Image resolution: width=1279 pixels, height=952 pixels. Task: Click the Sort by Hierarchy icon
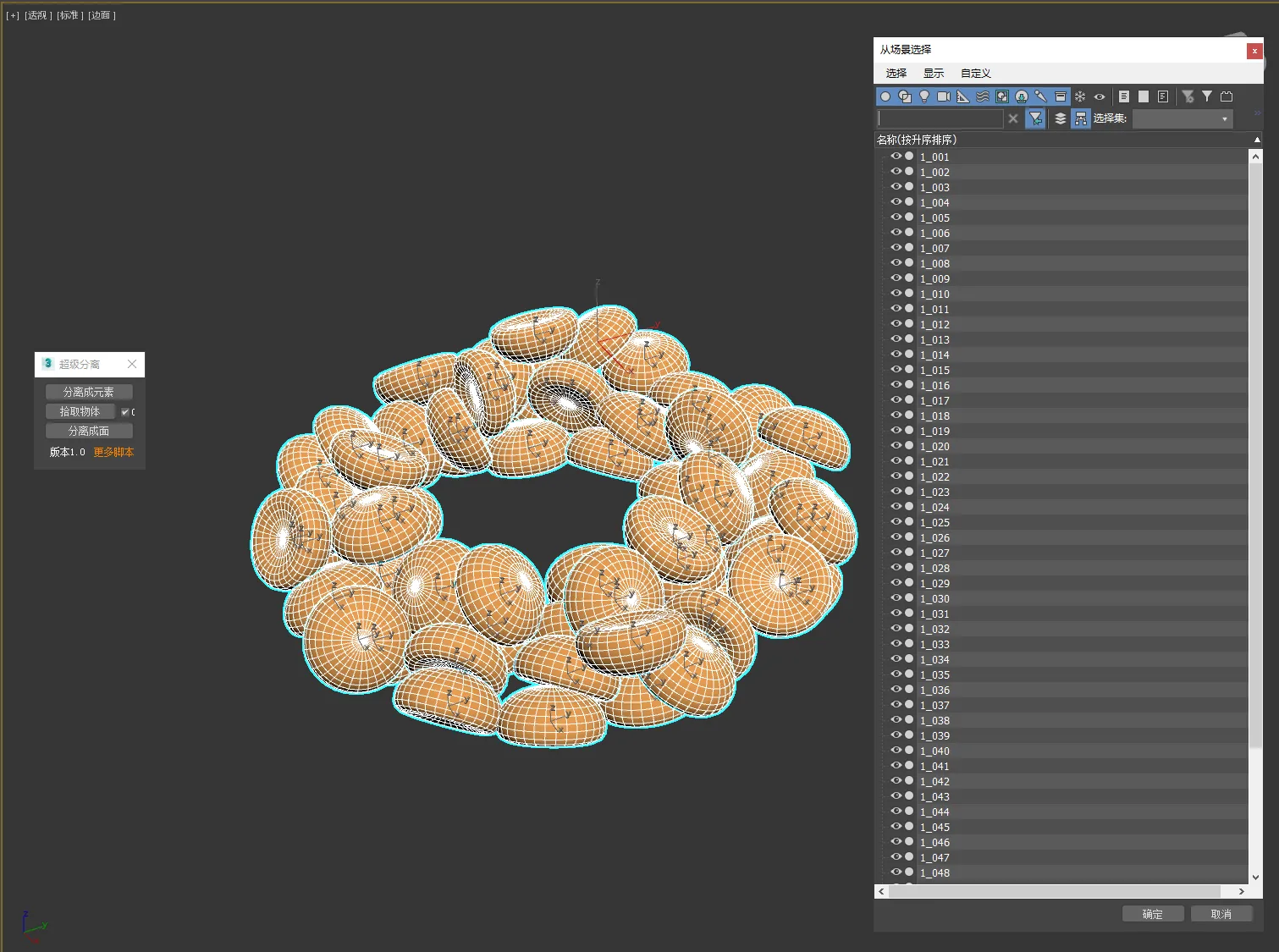tap(1080, 119)
